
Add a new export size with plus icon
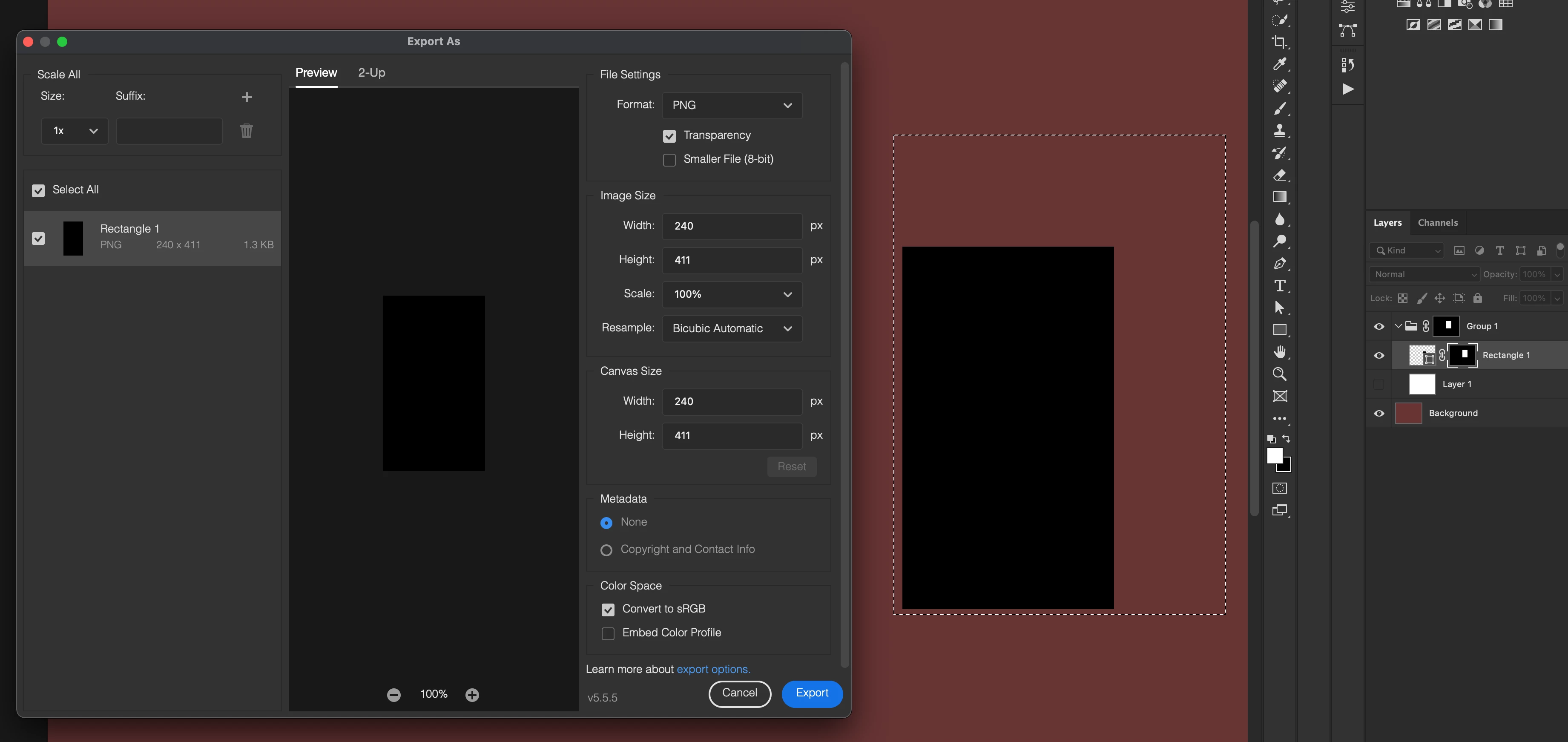click(x=247, y=97)
